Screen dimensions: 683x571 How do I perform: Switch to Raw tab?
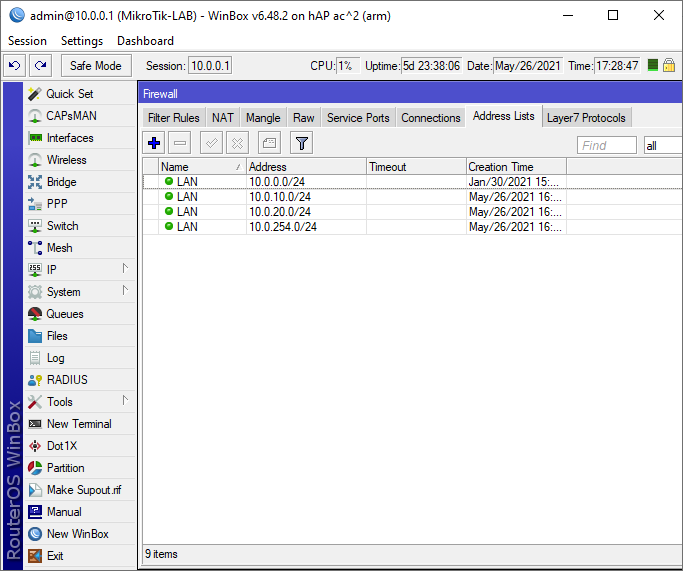[304, 118]
